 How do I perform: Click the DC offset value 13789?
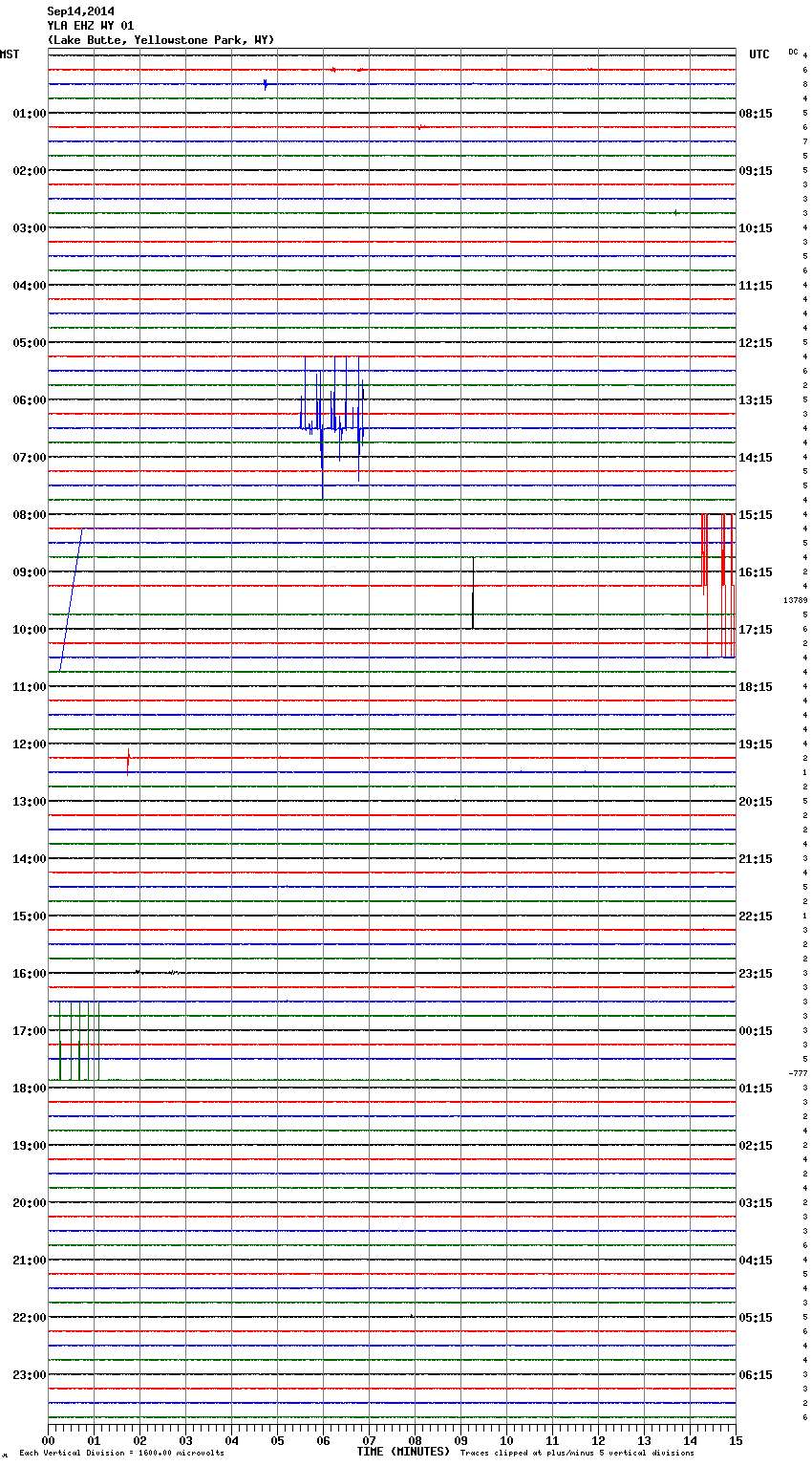795,600
